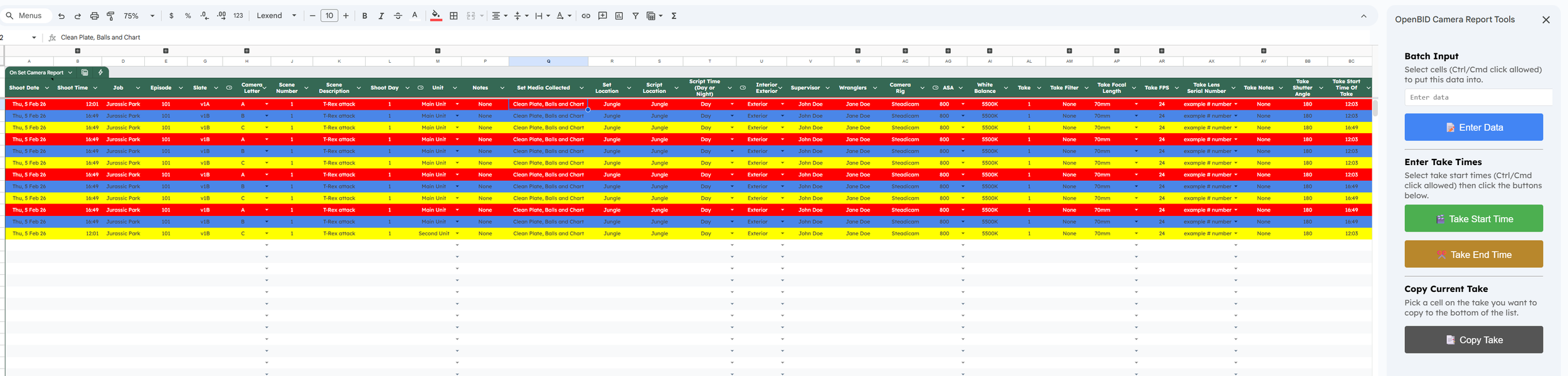Viewport: 1568px width, 376px height.
Task: Expand the hidden column group above column AY
Action: click(x=1264, y=51)
